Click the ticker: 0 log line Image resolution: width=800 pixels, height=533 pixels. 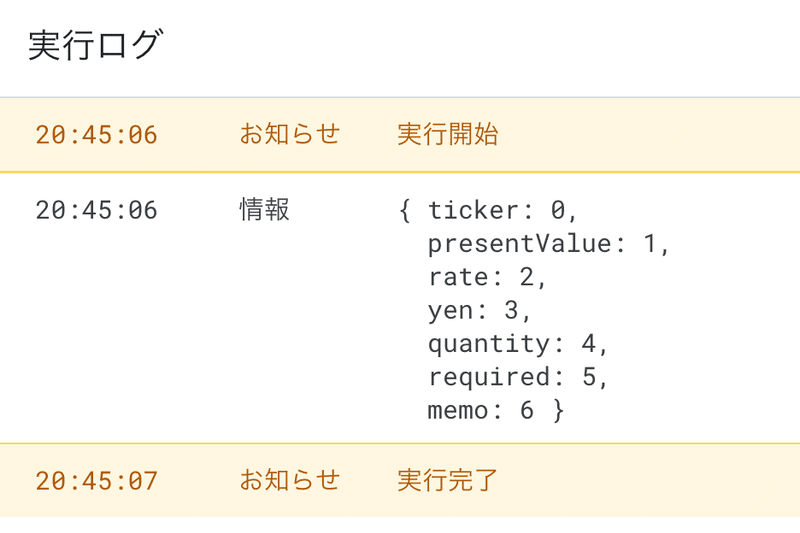coord(503,210)
